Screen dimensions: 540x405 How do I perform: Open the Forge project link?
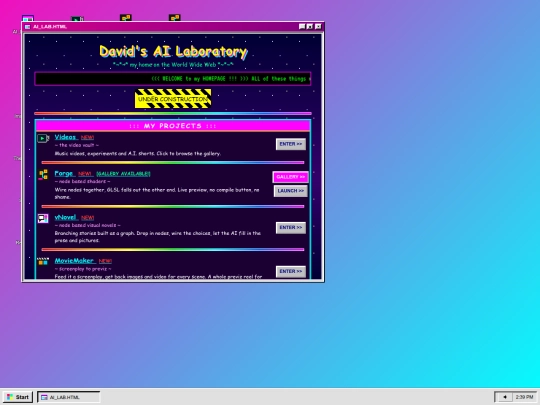pos(64,174)
